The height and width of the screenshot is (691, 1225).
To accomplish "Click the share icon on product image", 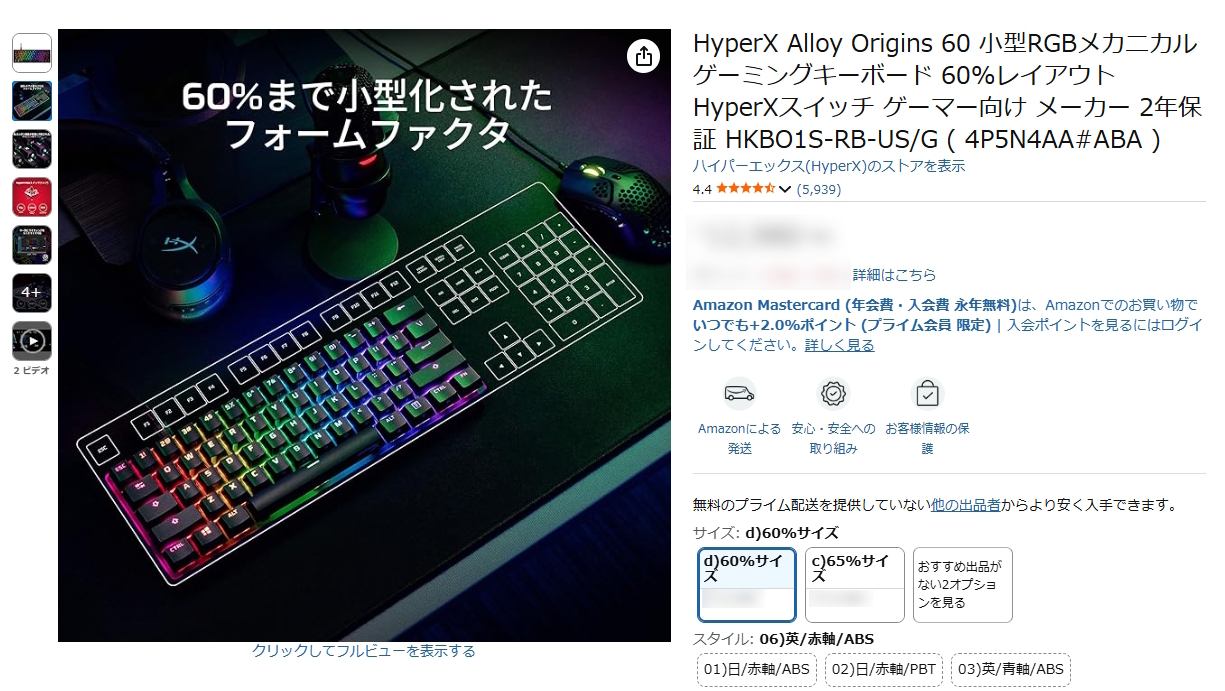I will (x=644, y=56).
